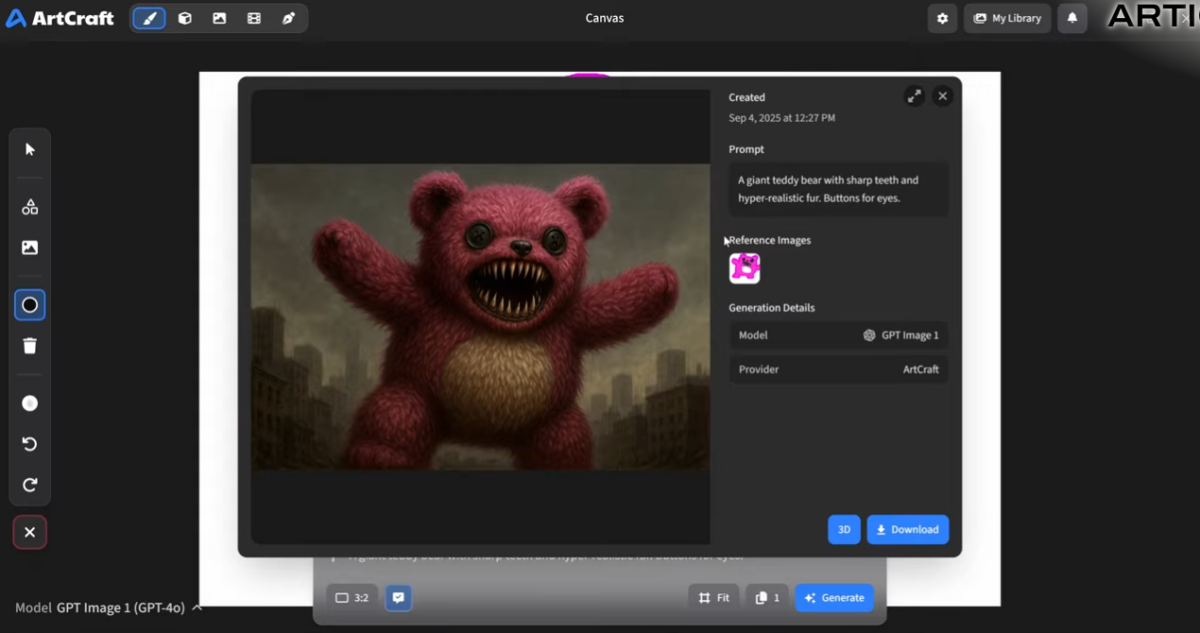Click the ArtCraft provider value
This screenshot has height=633, width=1200.
pyautogui.click(x=921, y=369)
